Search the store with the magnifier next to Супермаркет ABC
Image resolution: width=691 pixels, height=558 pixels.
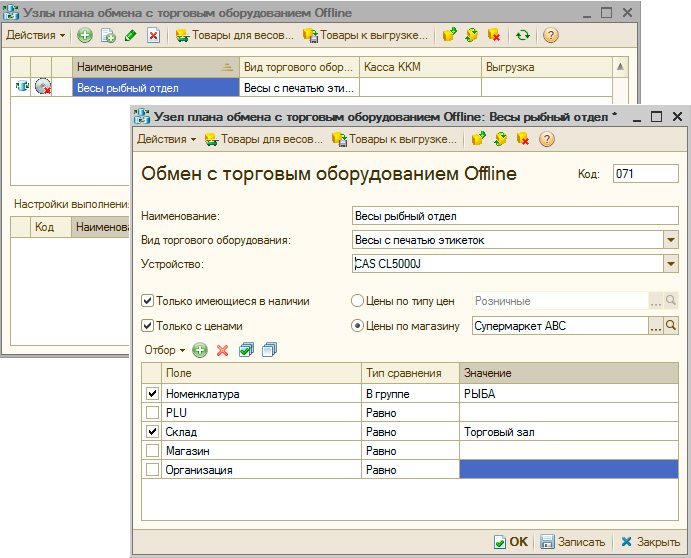pos(671,325)
